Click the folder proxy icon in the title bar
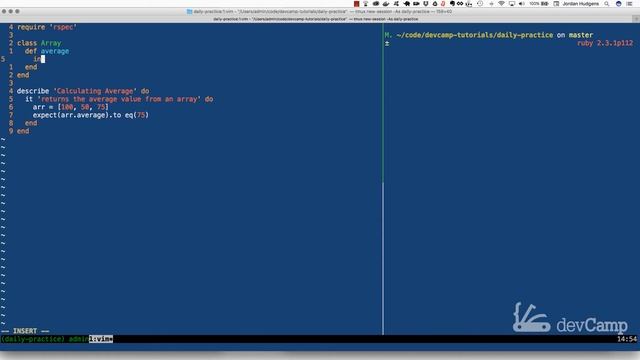Viewport: 640px width, 360px height. [x=189, y=11]
